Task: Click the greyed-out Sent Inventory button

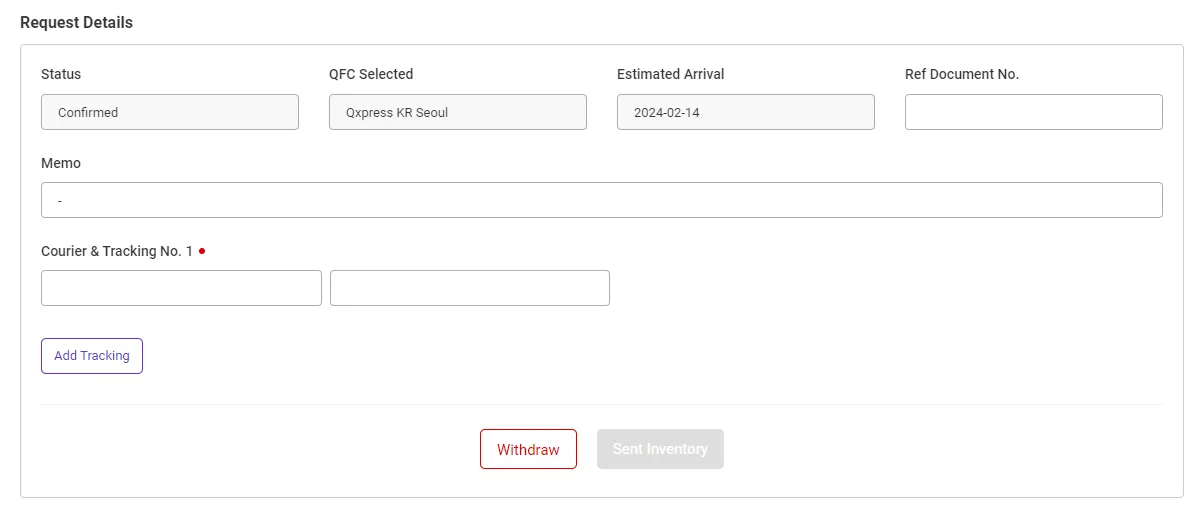Action: tap(660, 449)
